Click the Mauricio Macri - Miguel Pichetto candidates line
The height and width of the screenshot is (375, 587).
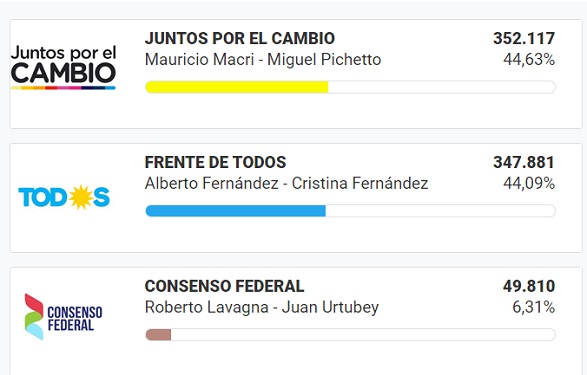(263, 60)
